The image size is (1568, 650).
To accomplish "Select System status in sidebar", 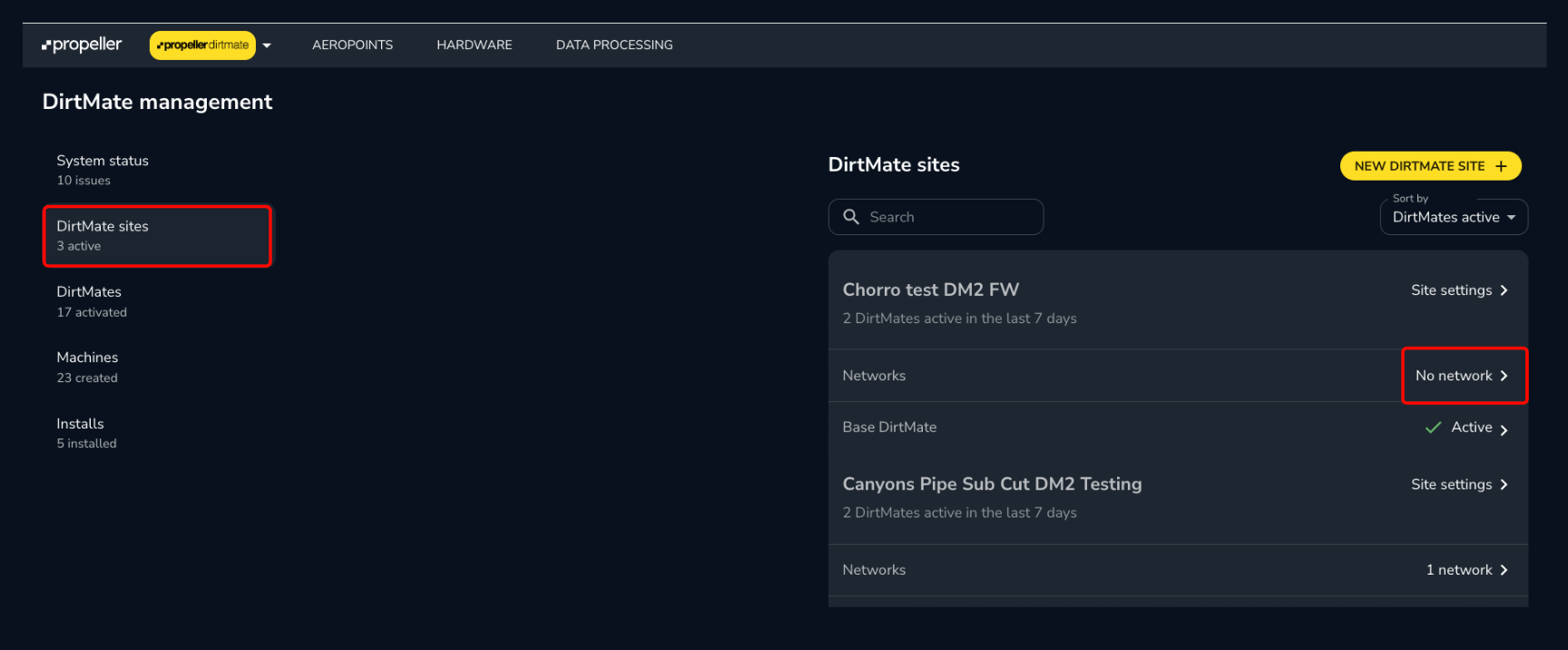I will tap(157, 170).
